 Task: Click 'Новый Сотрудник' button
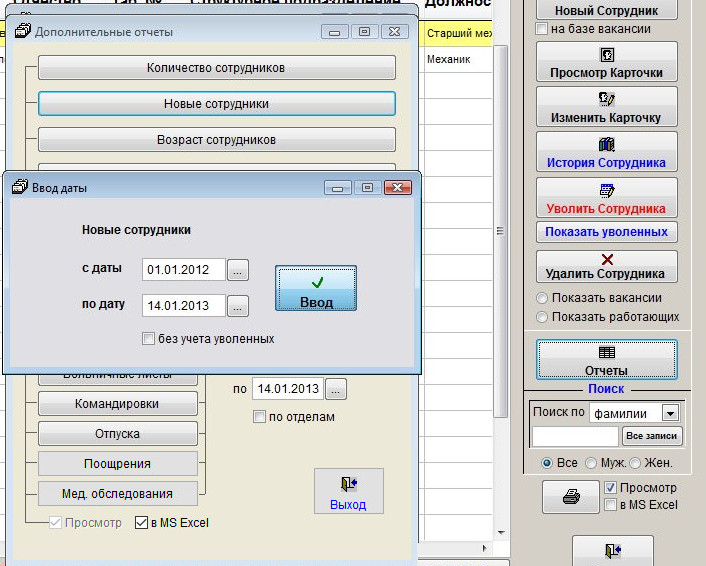[606, 9]
